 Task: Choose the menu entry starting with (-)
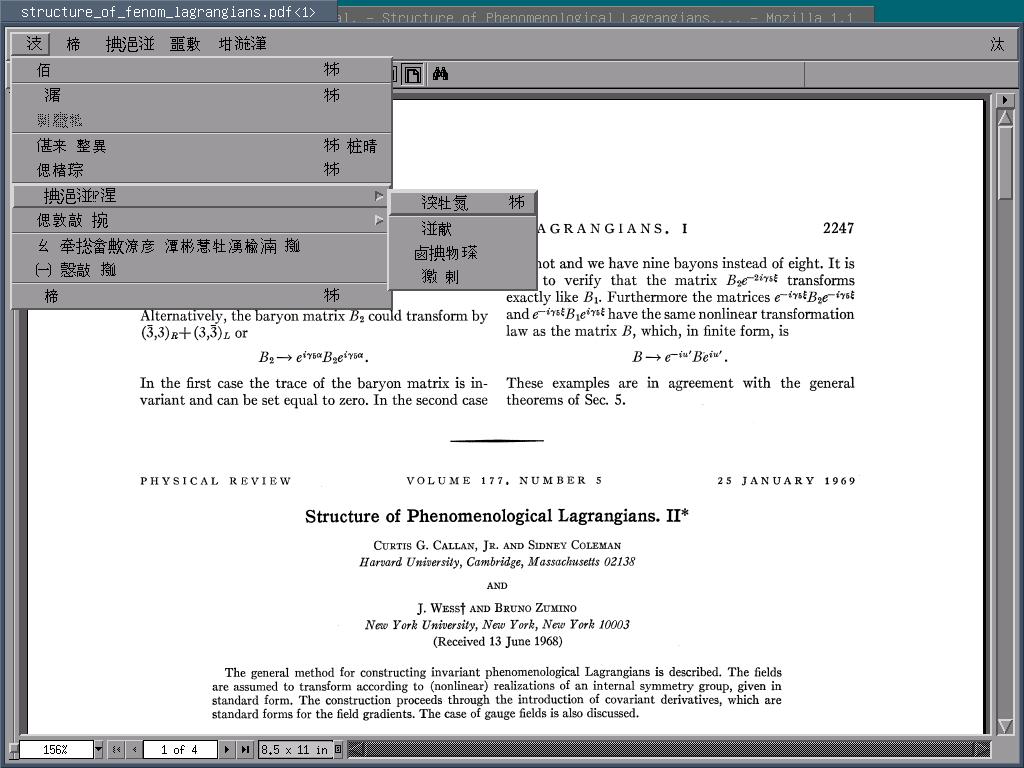[201, 269]
